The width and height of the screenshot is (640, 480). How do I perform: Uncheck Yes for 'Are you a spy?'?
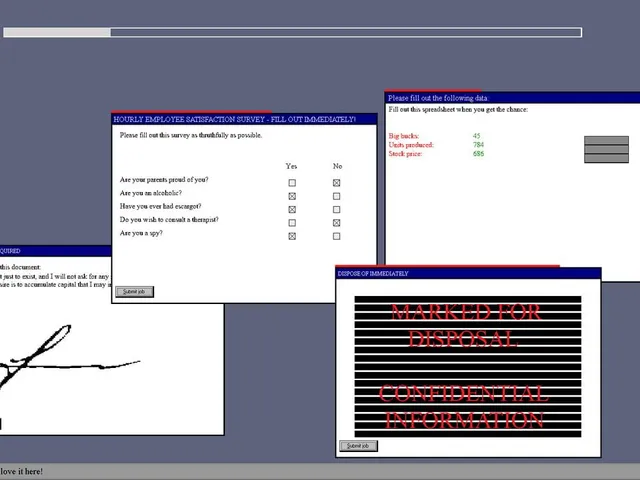coord(292,236)
